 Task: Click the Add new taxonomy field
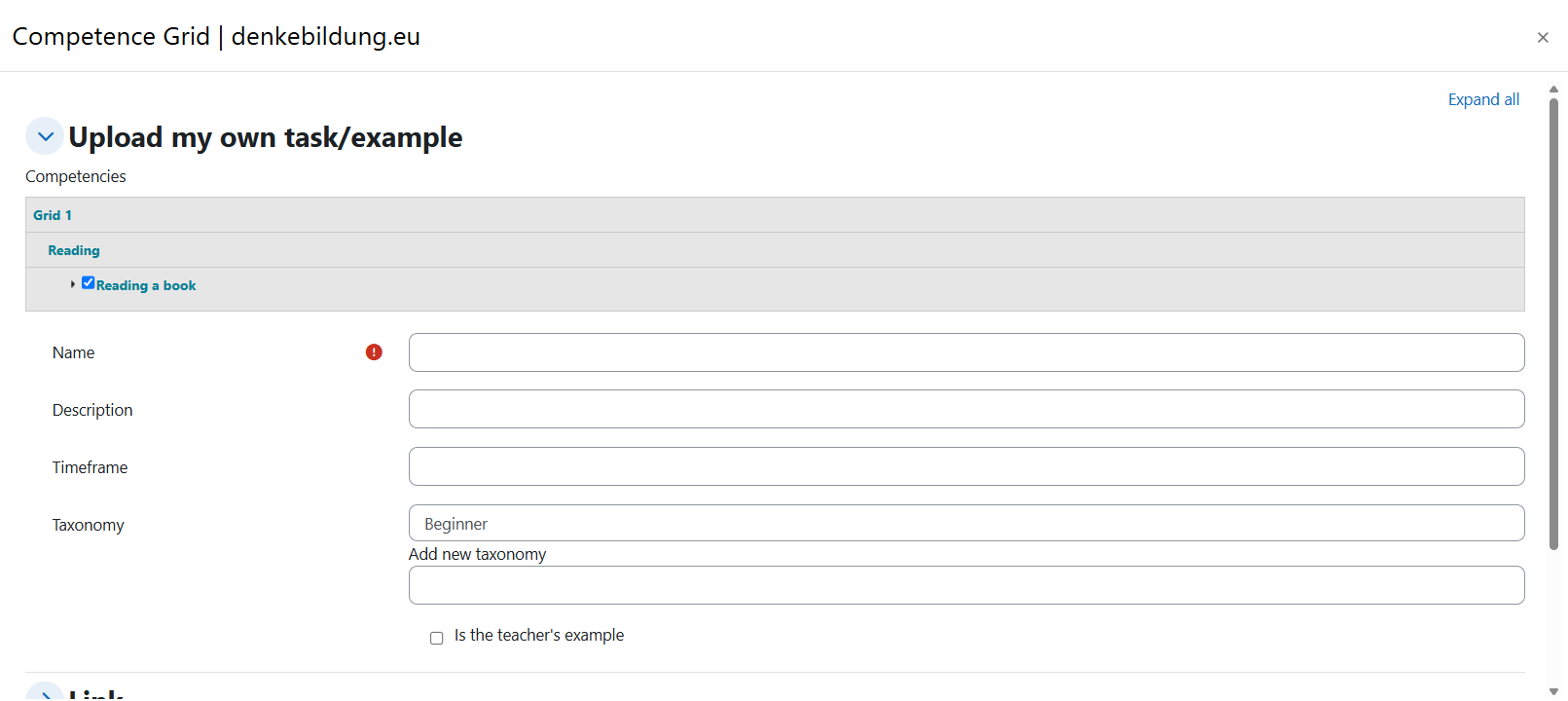tap(966, 585)
